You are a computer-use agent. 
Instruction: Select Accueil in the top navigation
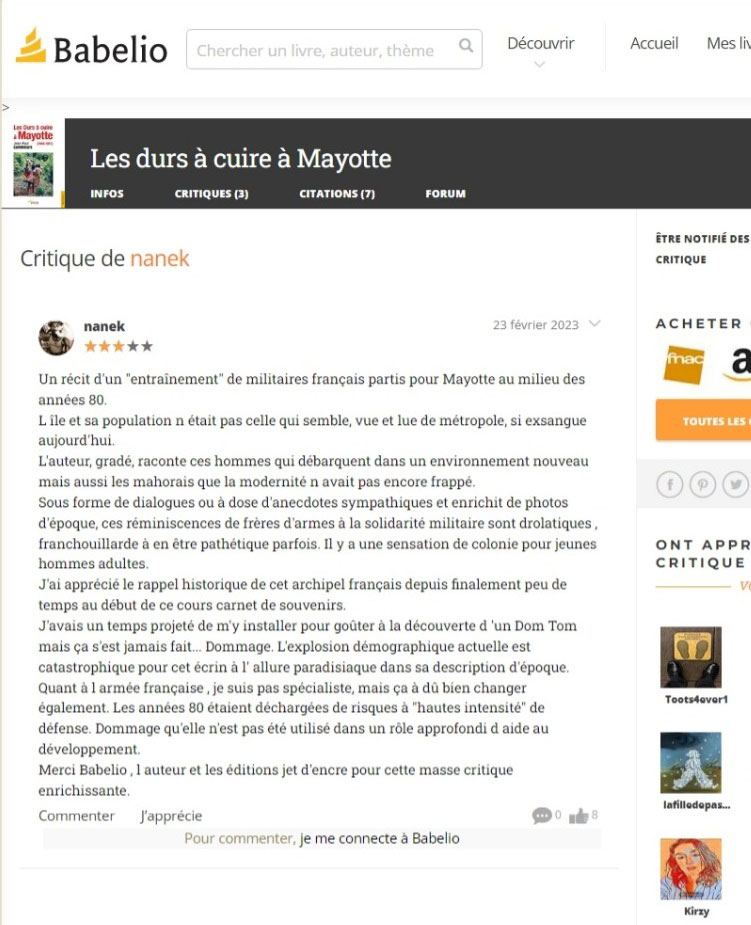654,43
